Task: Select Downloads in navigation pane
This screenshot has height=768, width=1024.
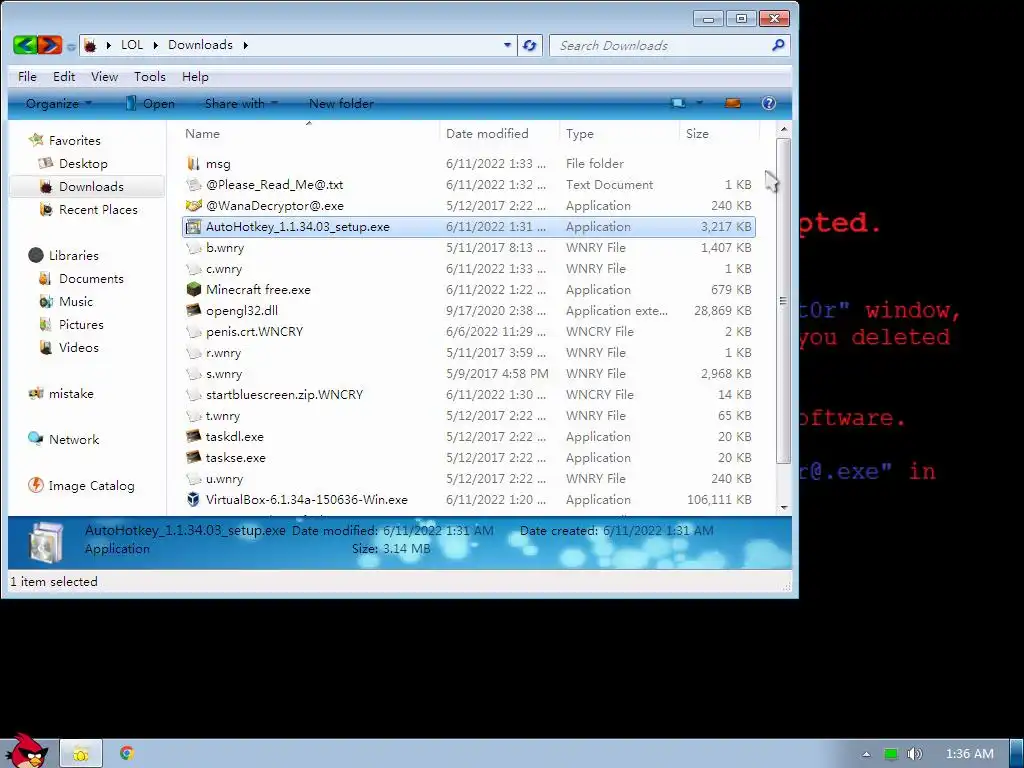Action: point(91,186)
